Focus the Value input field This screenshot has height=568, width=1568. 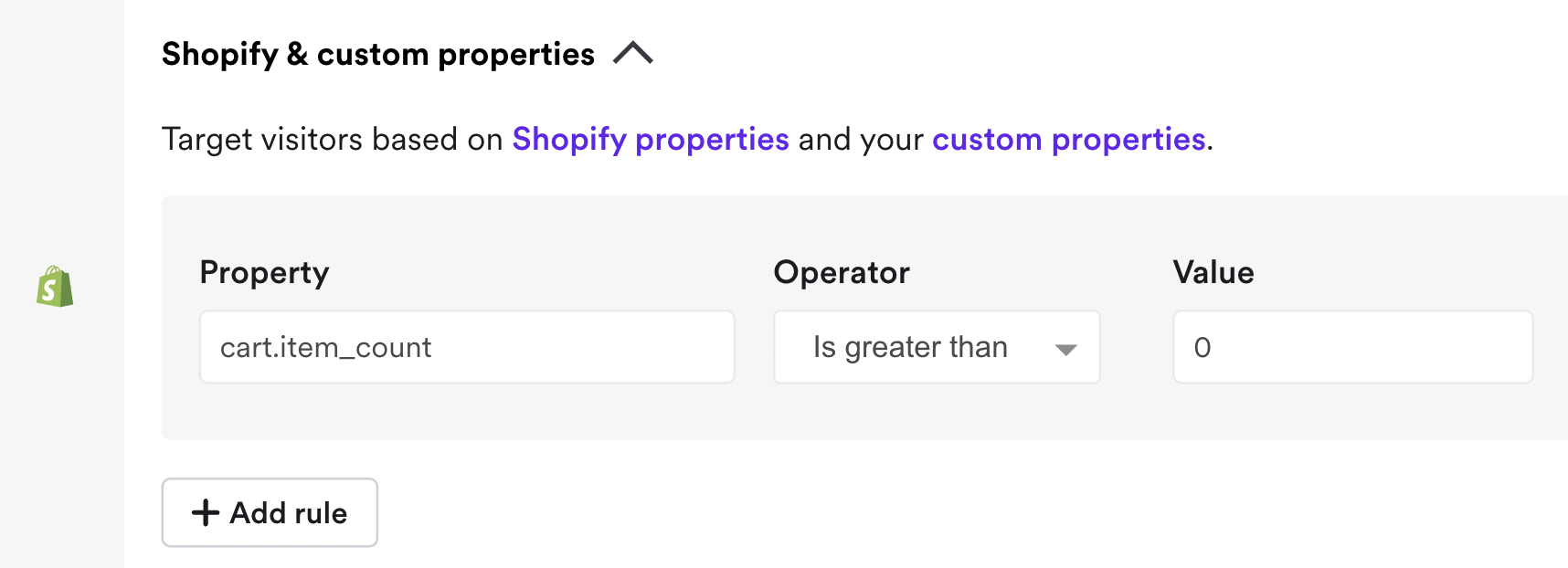coord(1352,347)
